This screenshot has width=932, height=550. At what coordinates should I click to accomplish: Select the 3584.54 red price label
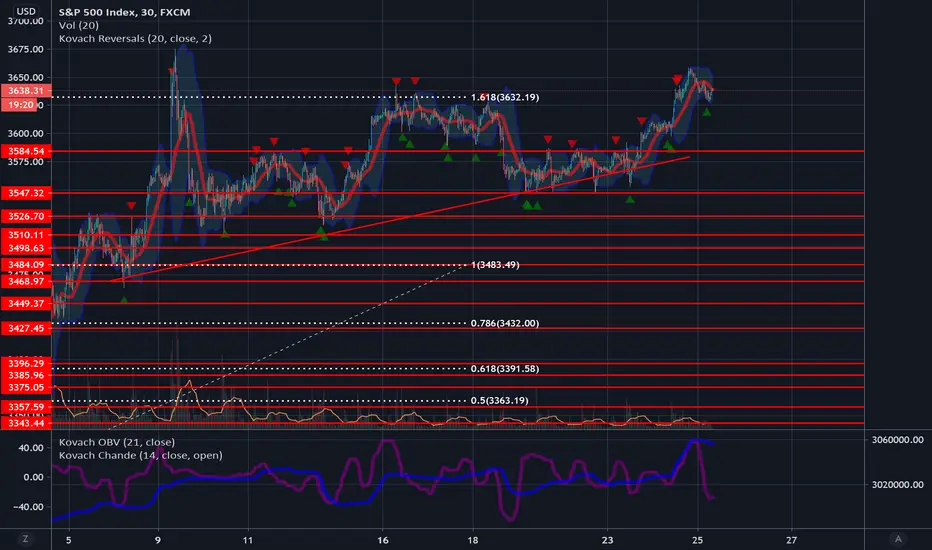26,151
